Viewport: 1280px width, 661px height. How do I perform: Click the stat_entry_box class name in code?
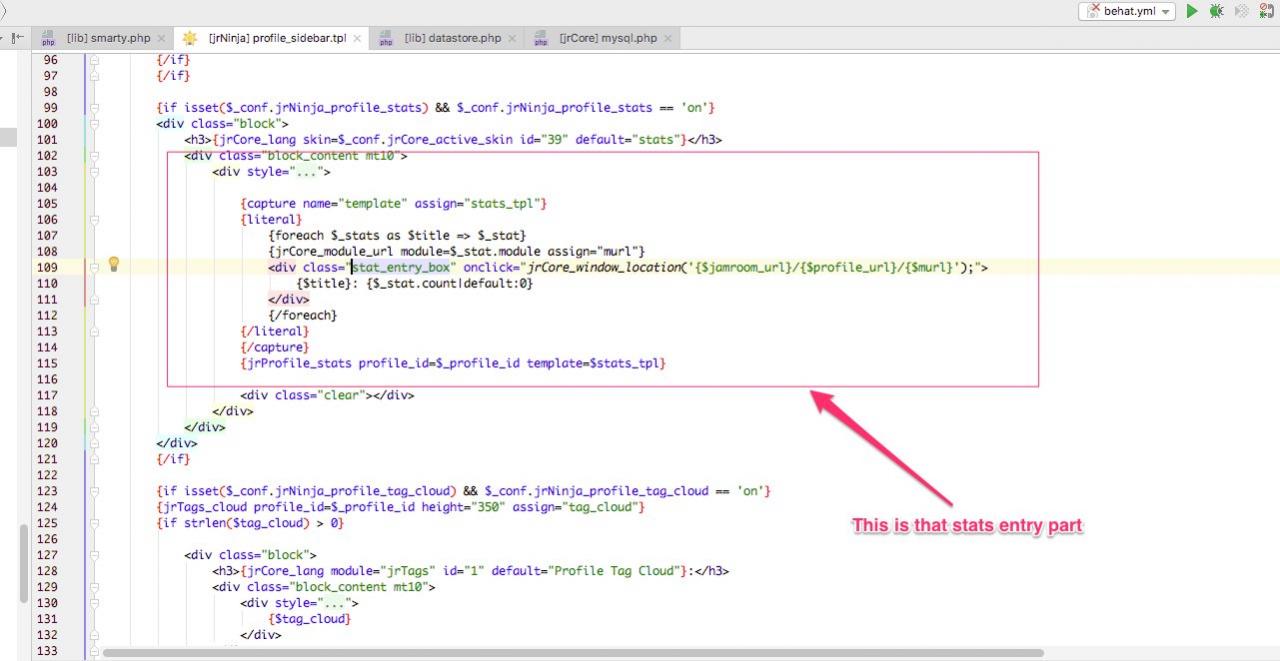coord(404,268)
